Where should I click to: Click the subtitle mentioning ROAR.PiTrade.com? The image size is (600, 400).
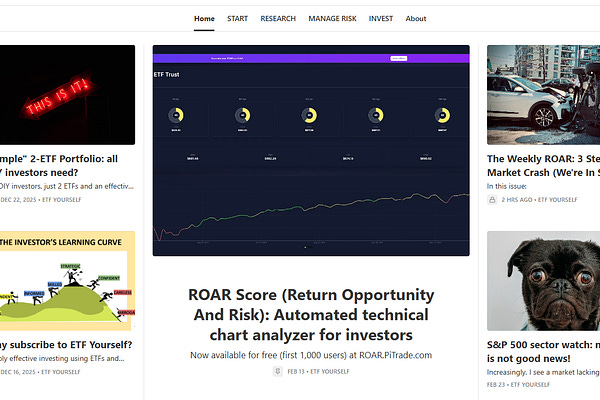(x=311, y=355)
